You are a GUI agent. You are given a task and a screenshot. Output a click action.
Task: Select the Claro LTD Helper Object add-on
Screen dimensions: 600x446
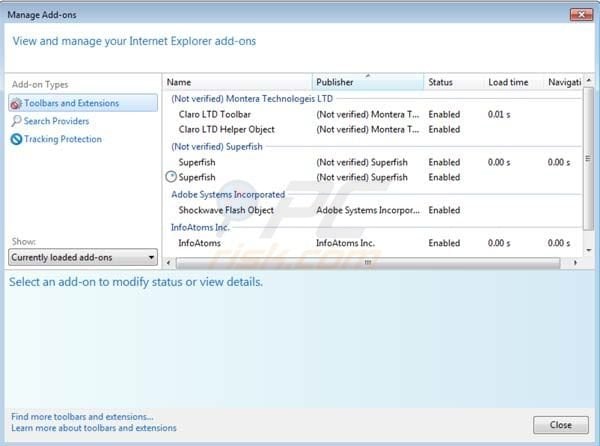coord(373,129)
